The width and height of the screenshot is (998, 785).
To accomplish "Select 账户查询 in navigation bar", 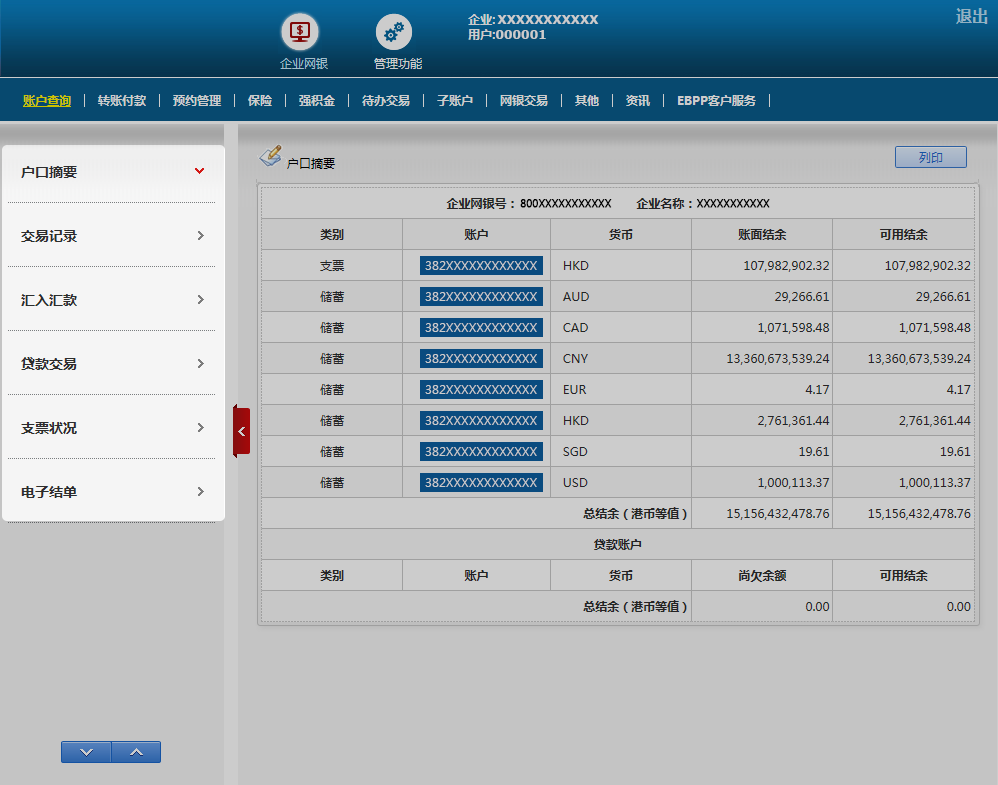I will coord(47,101).
